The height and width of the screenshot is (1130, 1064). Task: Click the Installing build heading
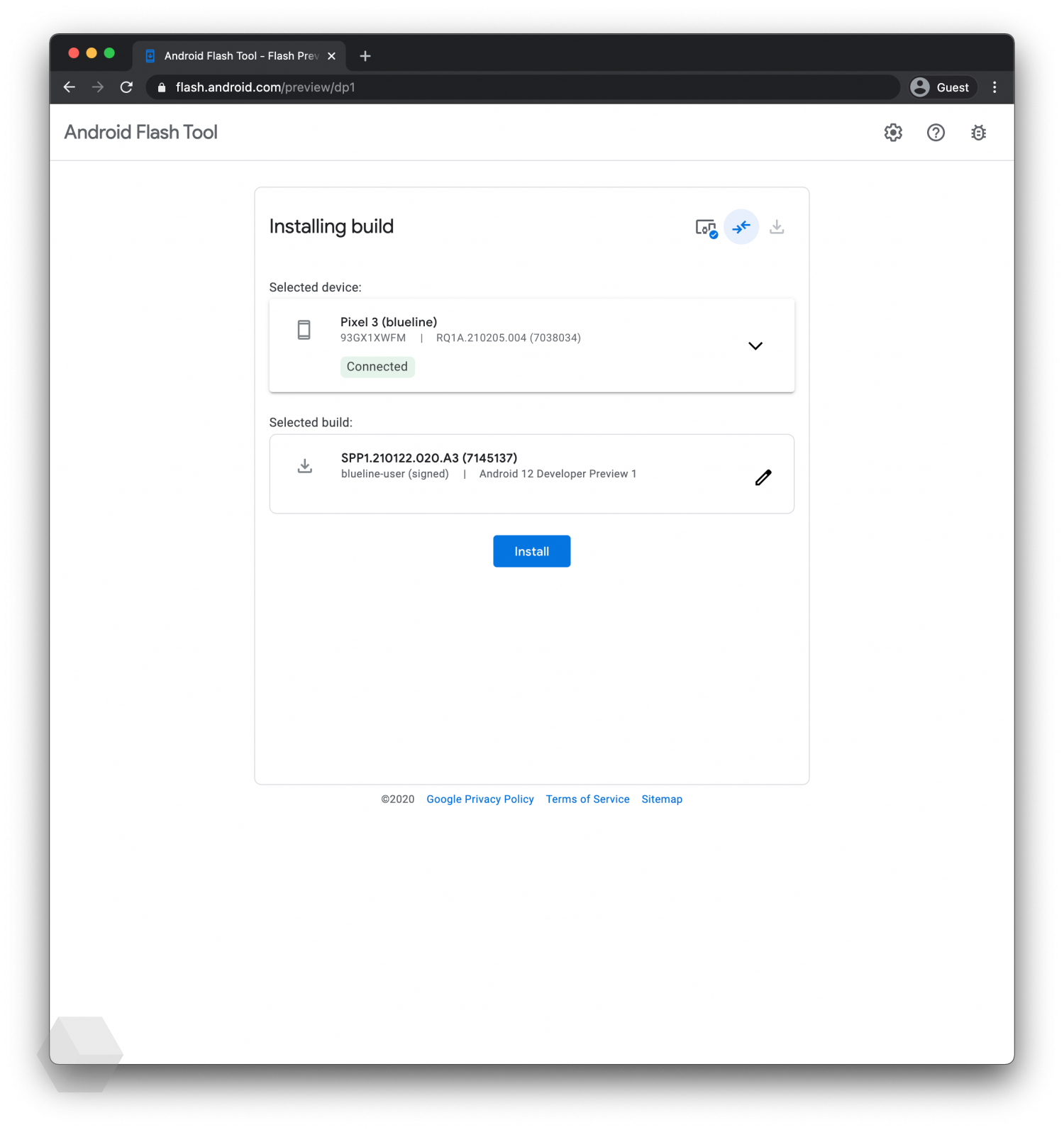331,226
